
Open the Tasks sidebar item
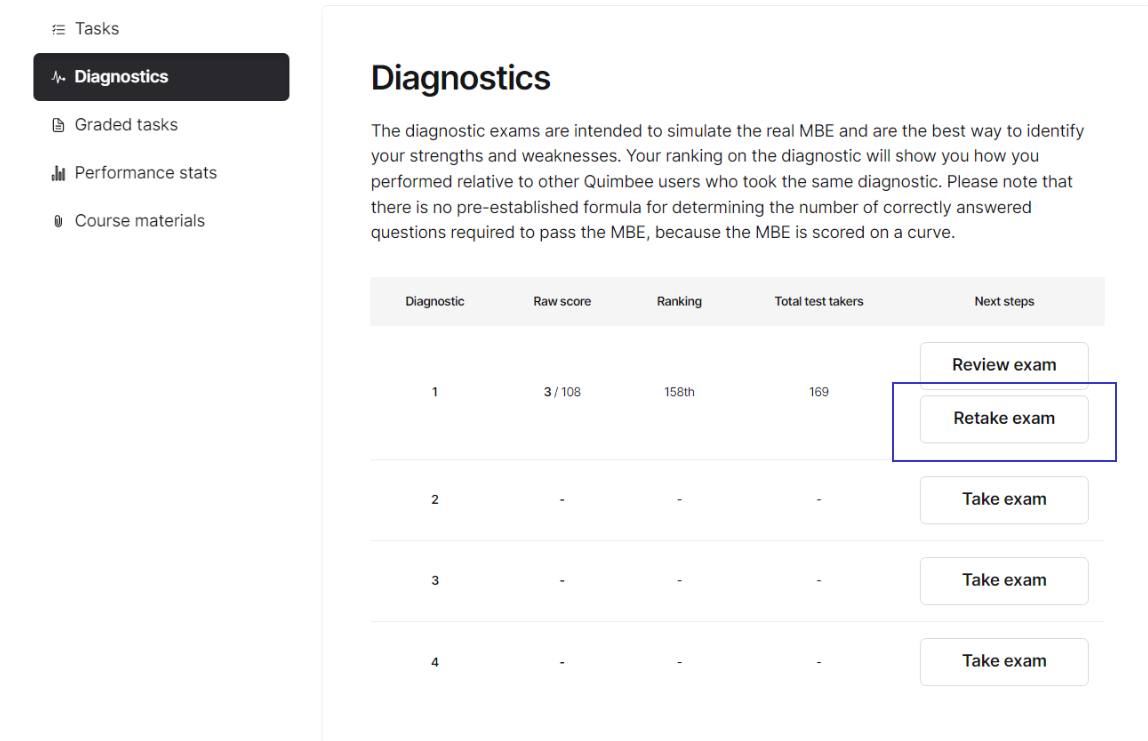pyautogui.click(x=161, y=29)
